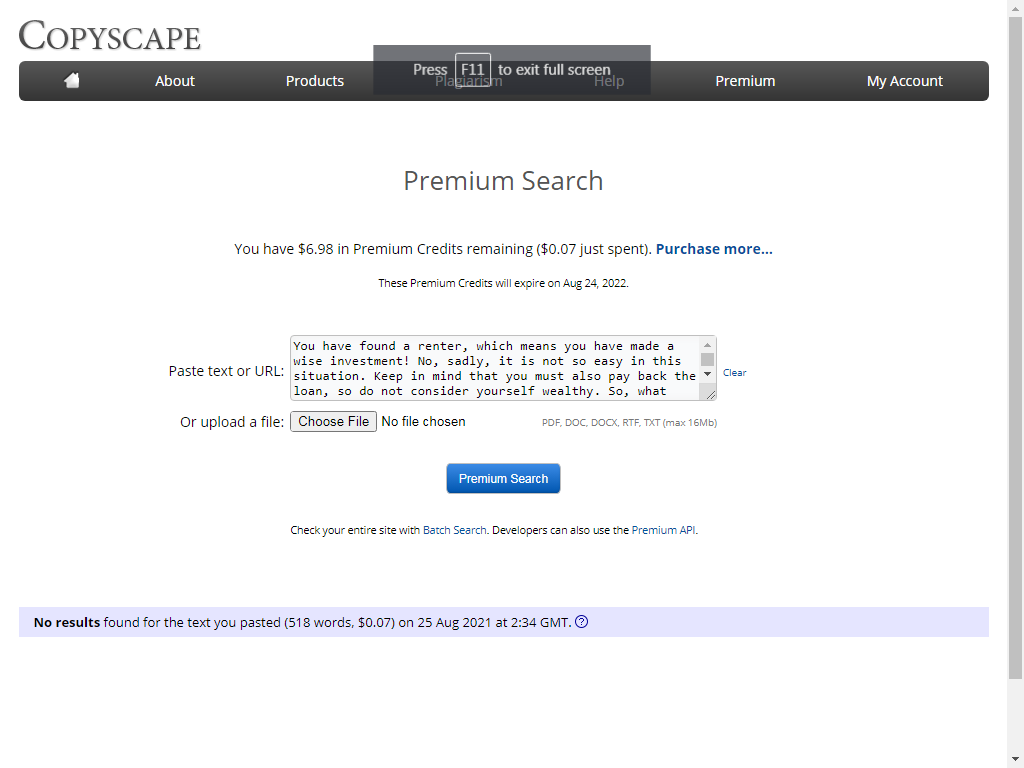Click textarea scroll up arrow
This screenshot has height=768, width=1024.
(707, 345)
